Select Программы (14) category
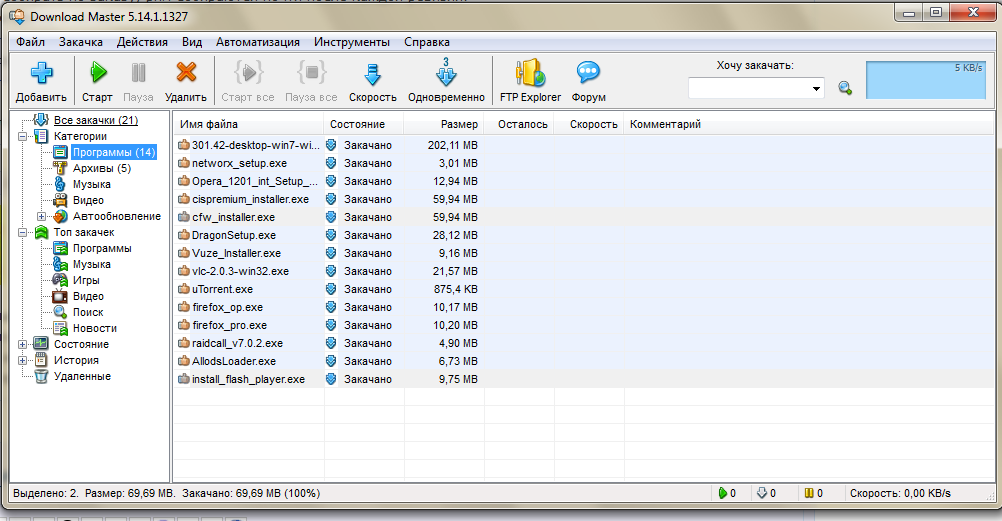Screen dimensions: 1002x521 pos(114,152)
